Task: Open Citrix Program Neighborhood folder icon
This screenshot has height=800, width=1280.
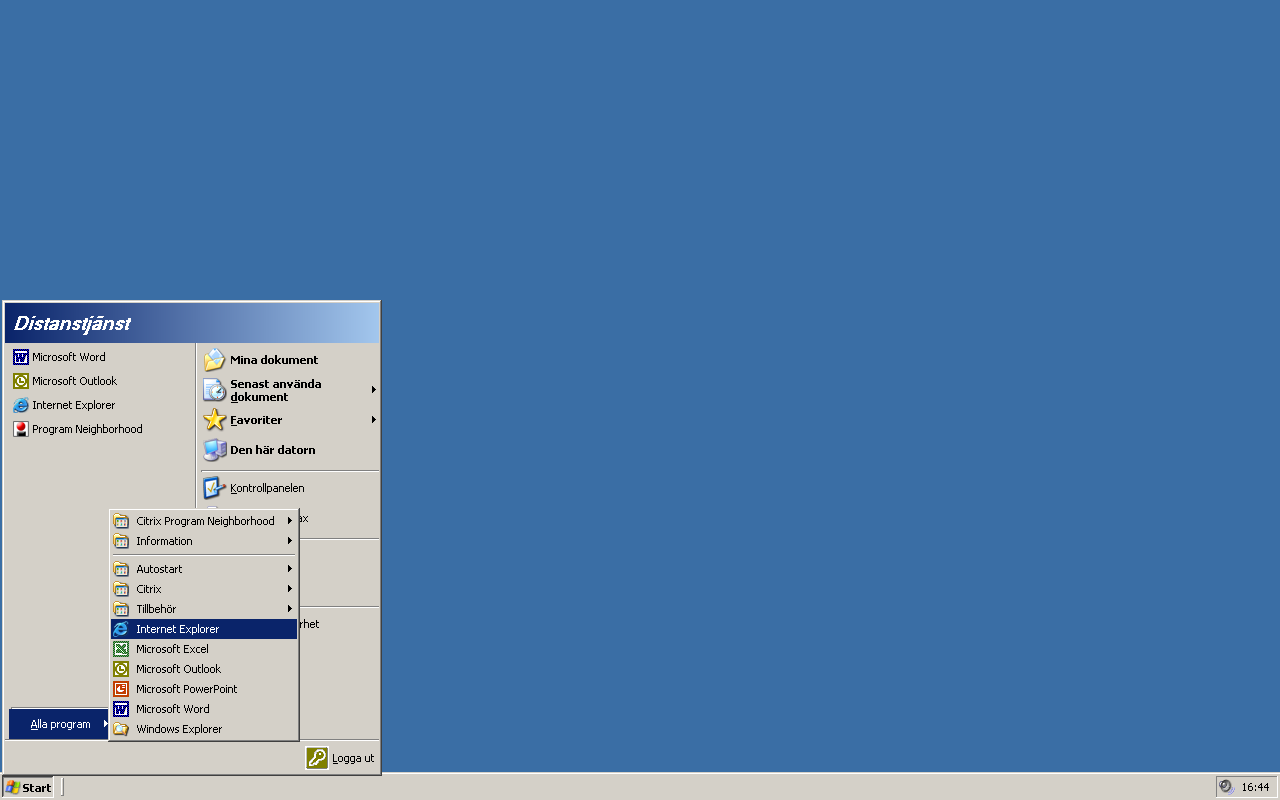Action: (121, 521)
